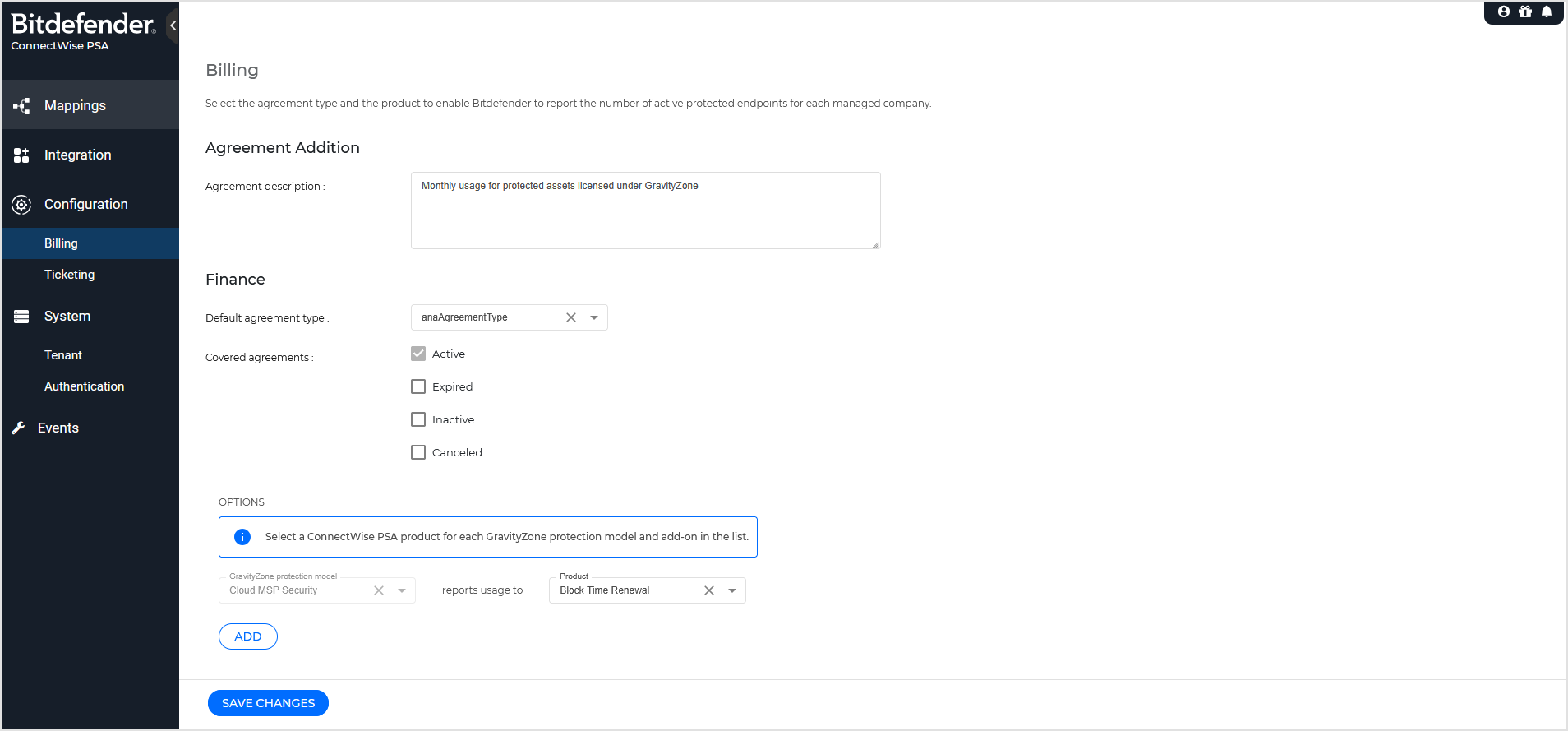
Task: Open the Product dropdown arrow
Action: [x=732, y=590]
